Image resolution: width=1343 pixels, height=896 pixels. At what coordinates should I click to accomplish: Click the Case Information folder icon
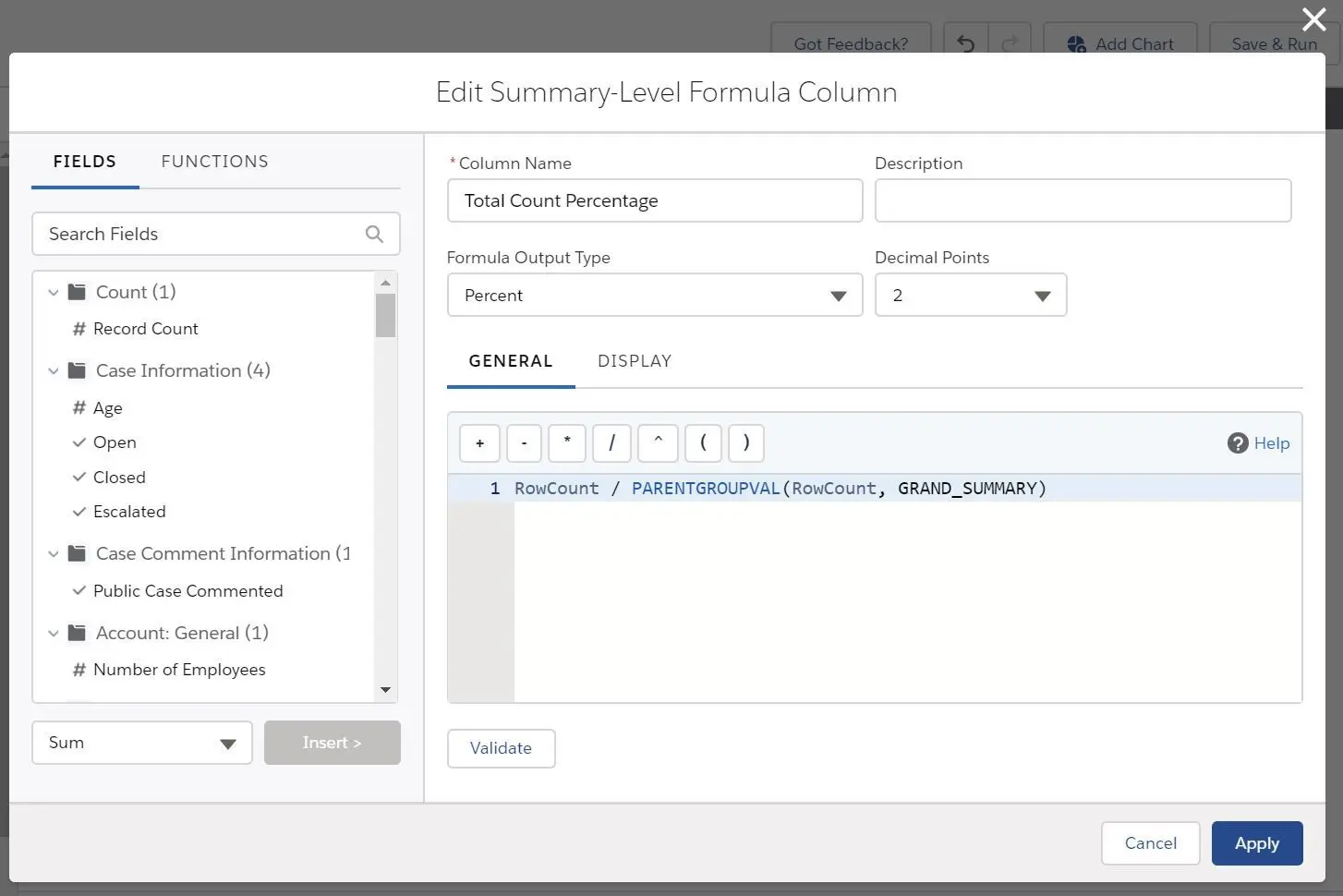[x=78, y=370]
